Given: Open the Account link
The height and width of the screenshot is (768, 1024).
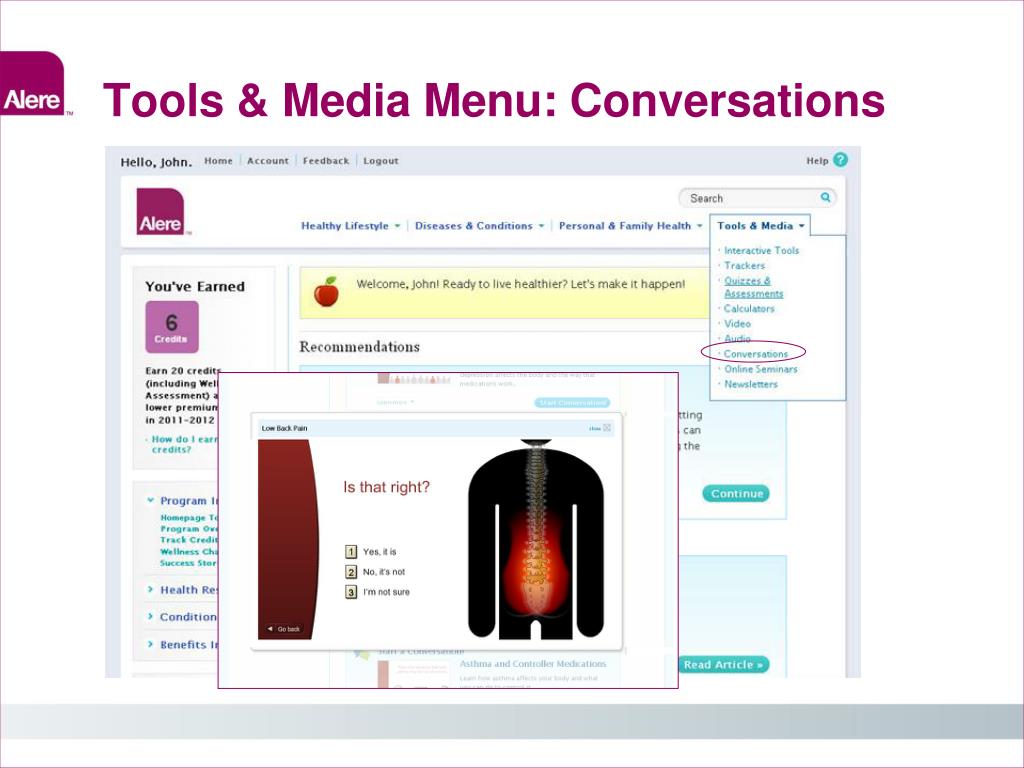Looking at the screenshot, I should [x=268, y=161].
